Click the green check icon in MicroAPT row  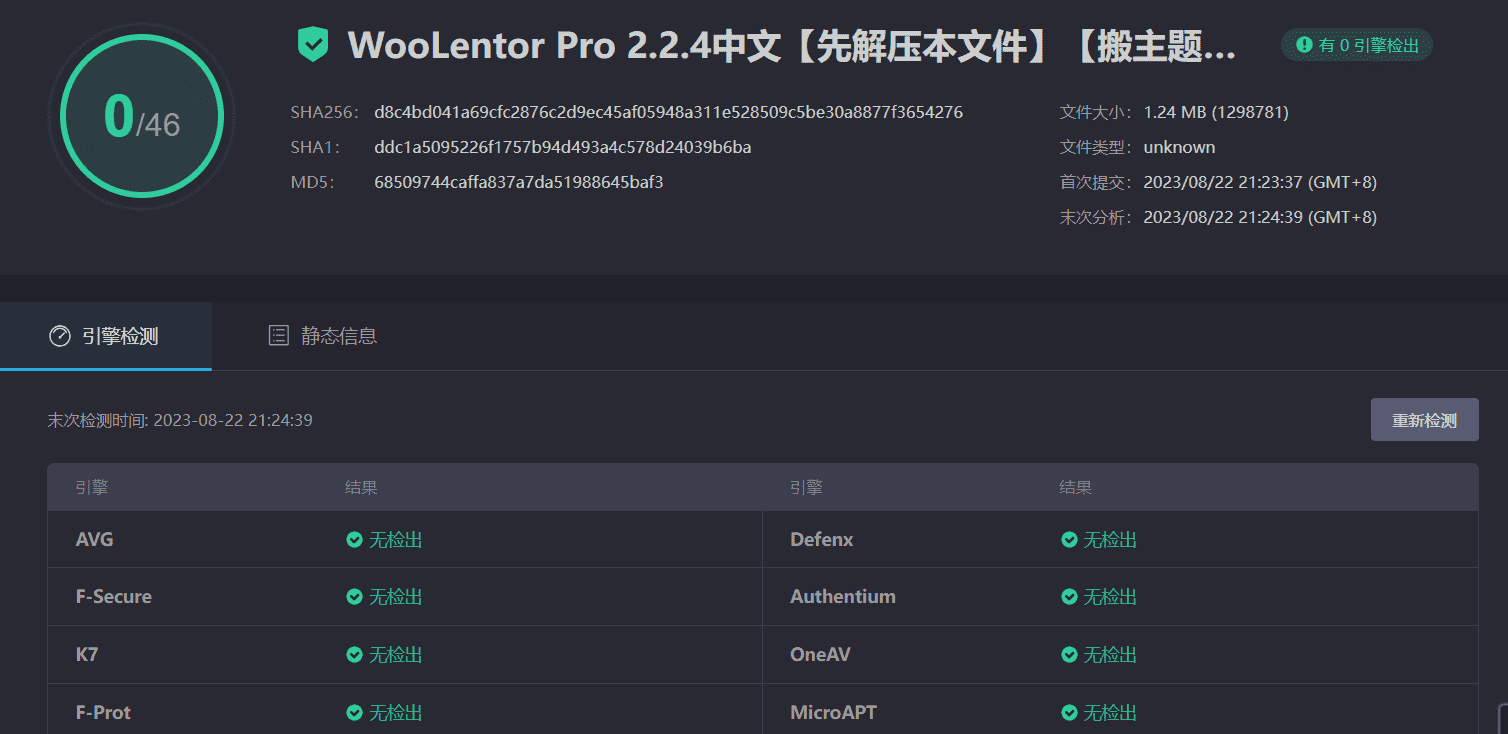coord(1069,713)
